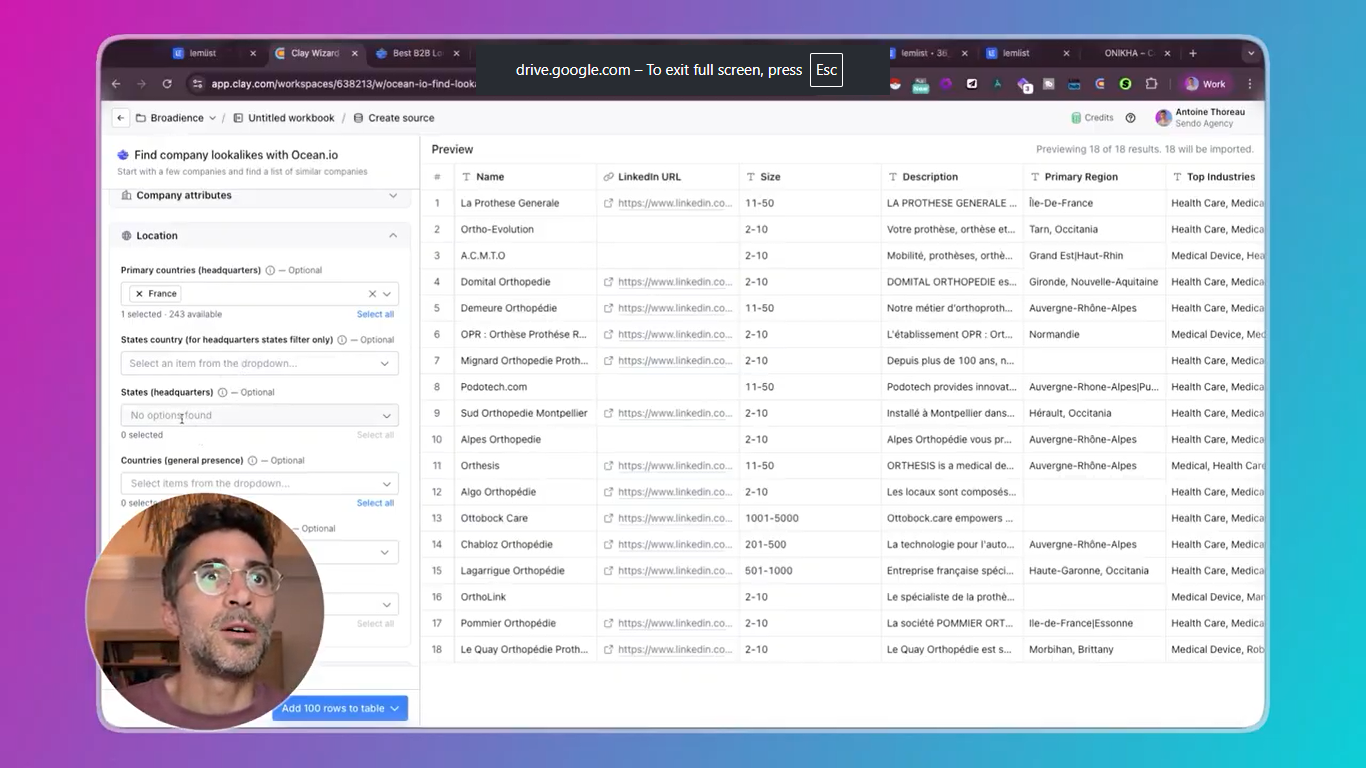Click the LinkedIn URL column header

(668, 177)
